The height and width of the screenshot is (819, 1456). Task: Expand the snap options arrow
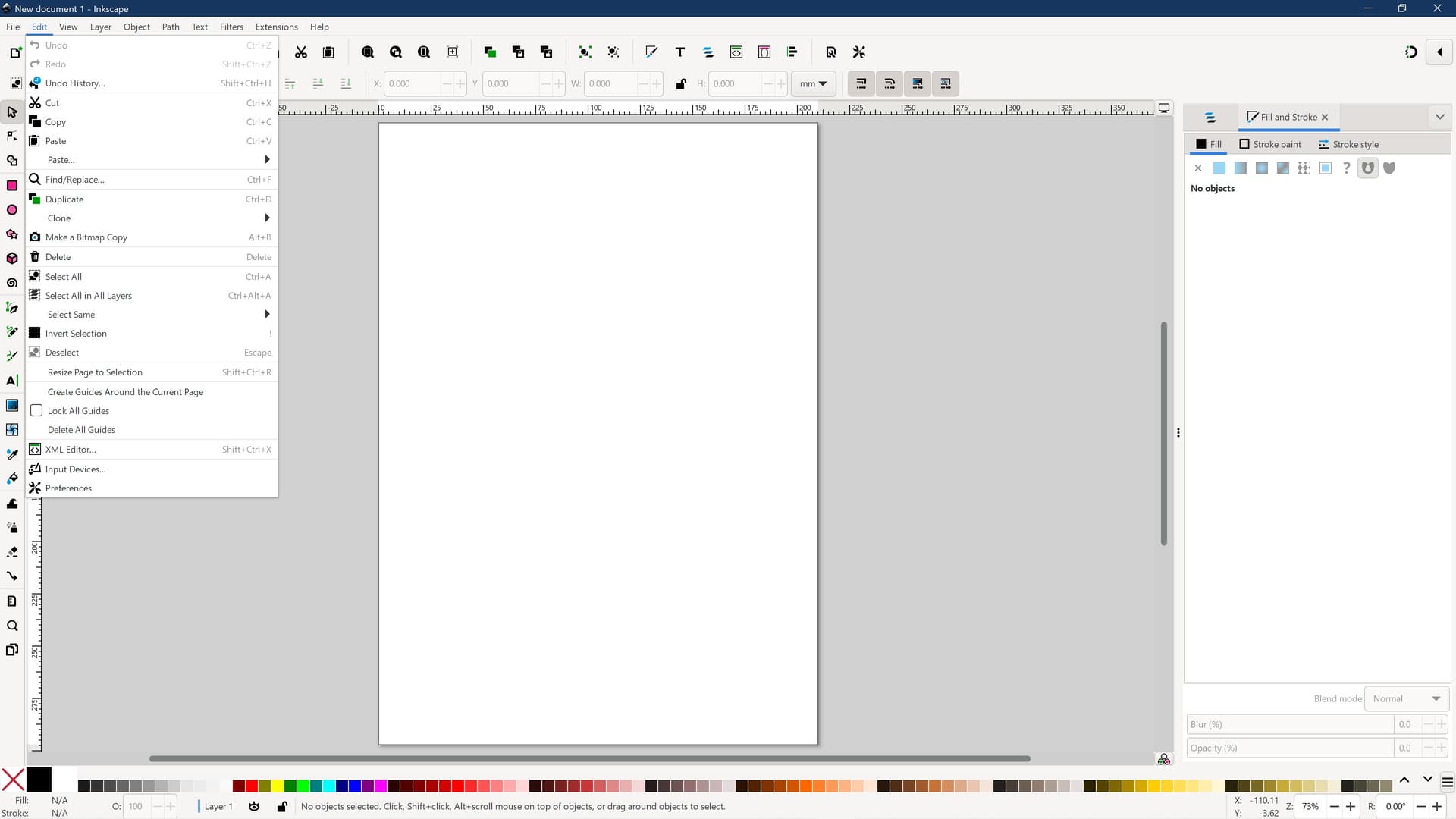[x=1439, y=52]
